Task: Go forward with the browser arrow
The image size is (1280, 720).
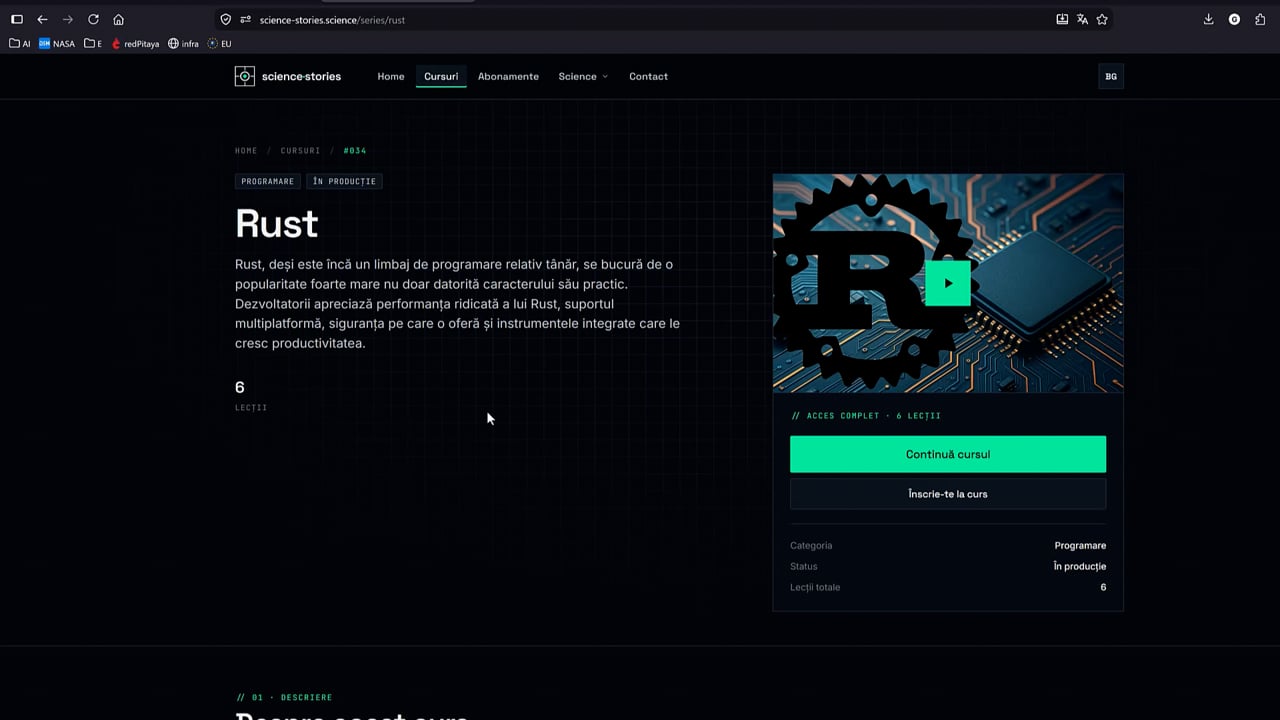Action: click(68, 19)
